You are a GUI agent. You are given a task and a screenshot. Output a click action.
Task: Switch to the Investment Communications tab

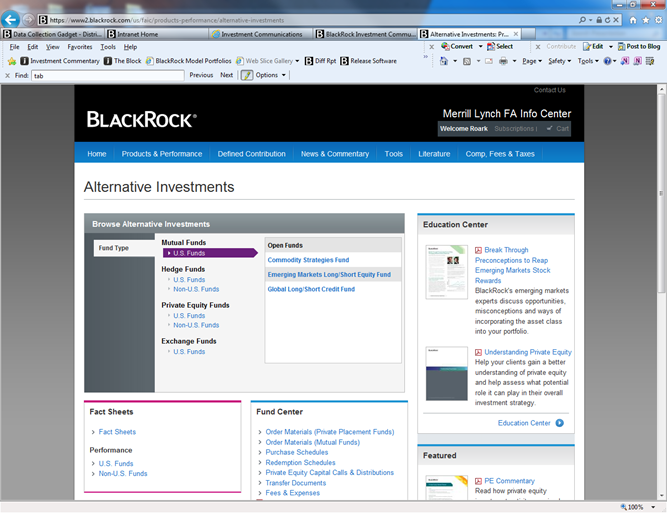pyautogui.click(x=260, y=34)
